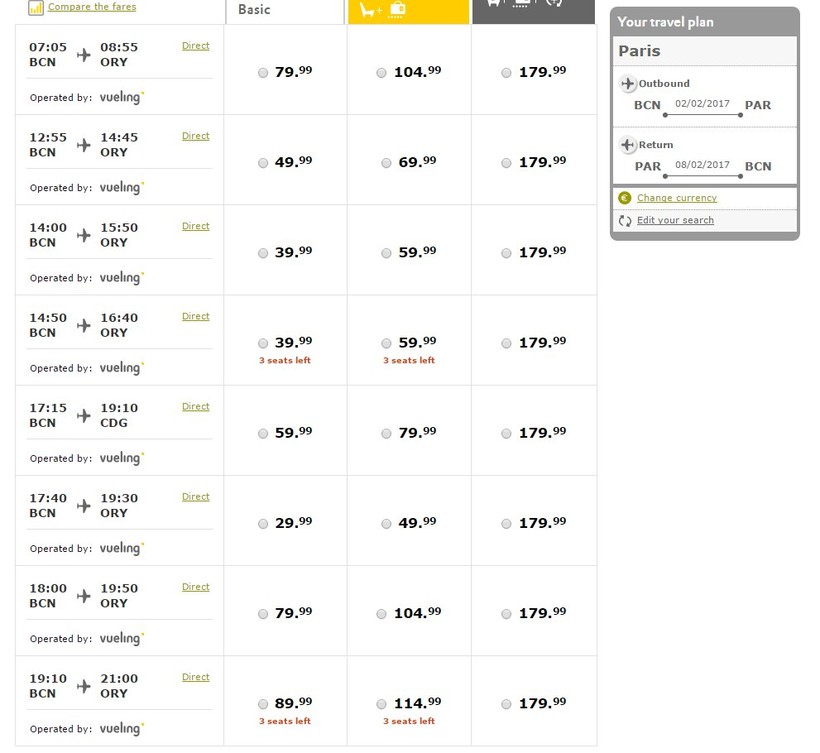Screen dimensions: 820x753
Task: Pick the 114.99 fare for the 19:10 flight
Action: pos(382,704)
